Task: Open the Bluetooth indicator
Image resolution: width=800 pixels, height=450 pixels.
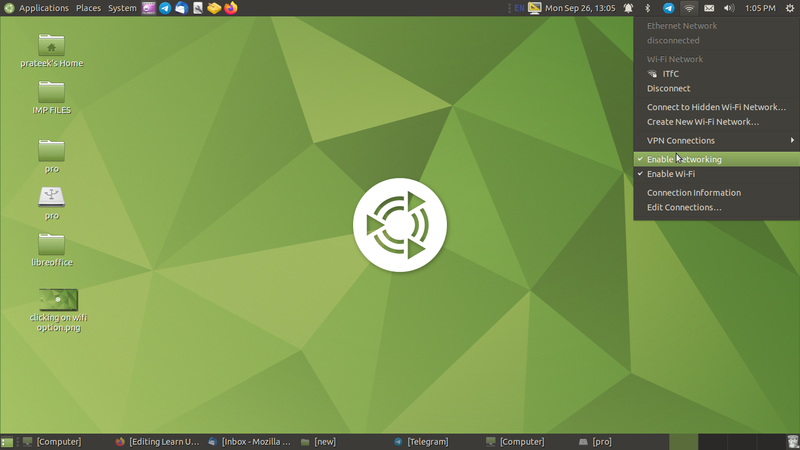Action: (647, 8)
